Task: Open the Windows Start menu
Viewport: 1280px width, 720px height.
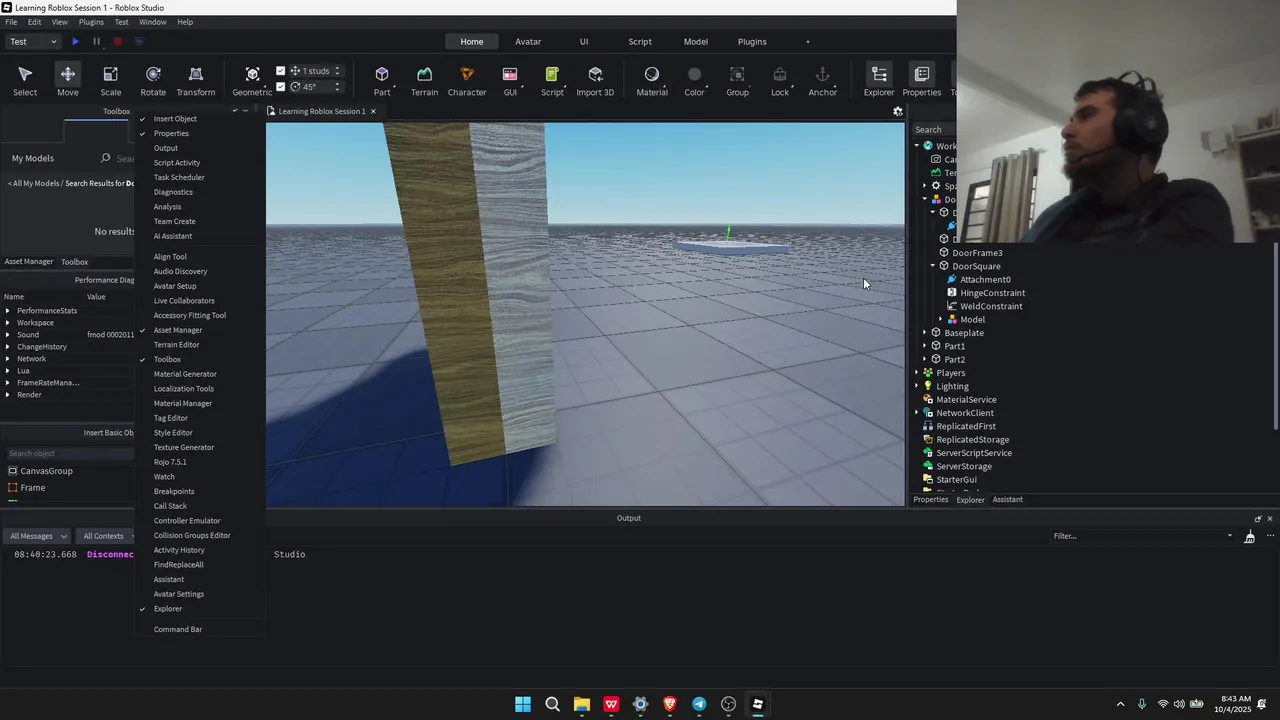Action: click(523, 704)
